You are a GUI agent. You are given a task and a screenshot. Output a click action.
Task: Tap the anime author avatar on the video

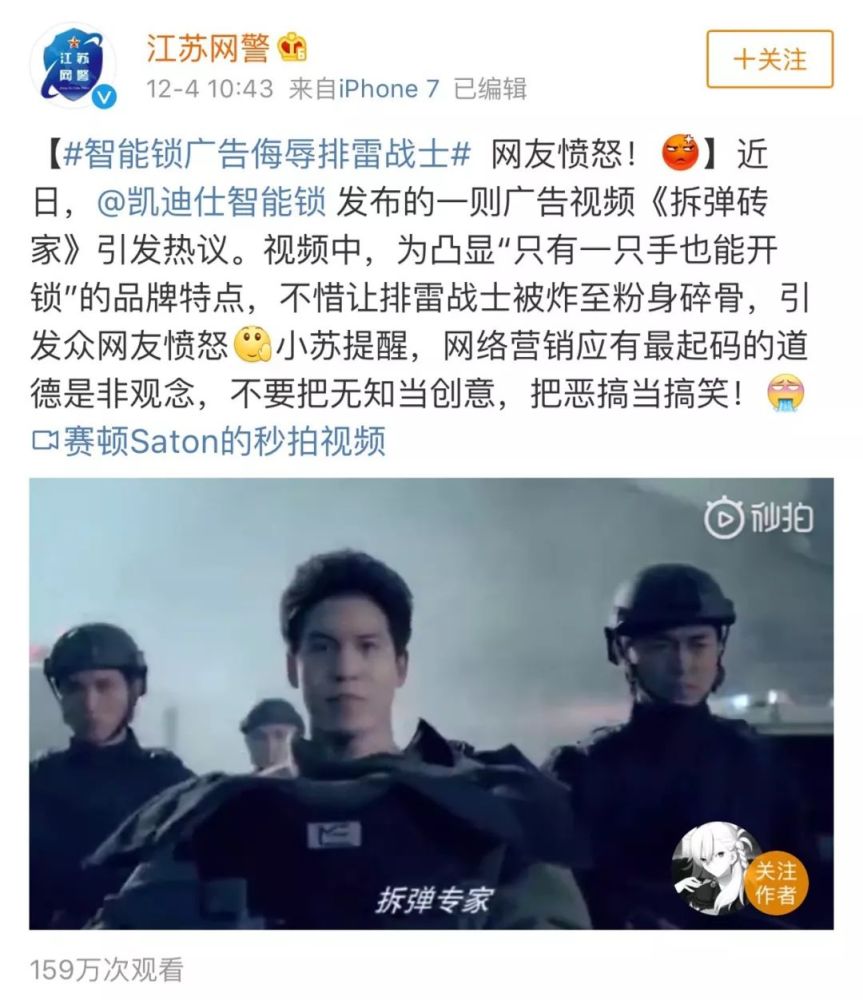click(x=718, y=869)
